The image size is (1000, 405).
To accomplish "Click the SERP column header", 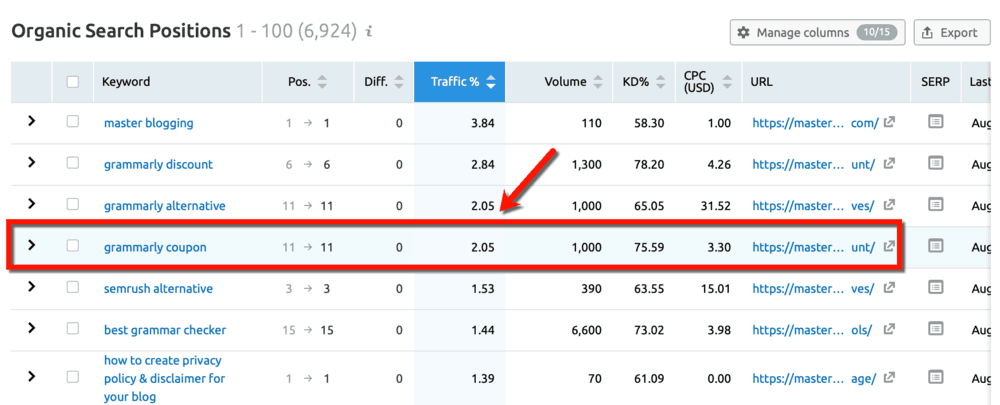I will click(x=936, y=82).
